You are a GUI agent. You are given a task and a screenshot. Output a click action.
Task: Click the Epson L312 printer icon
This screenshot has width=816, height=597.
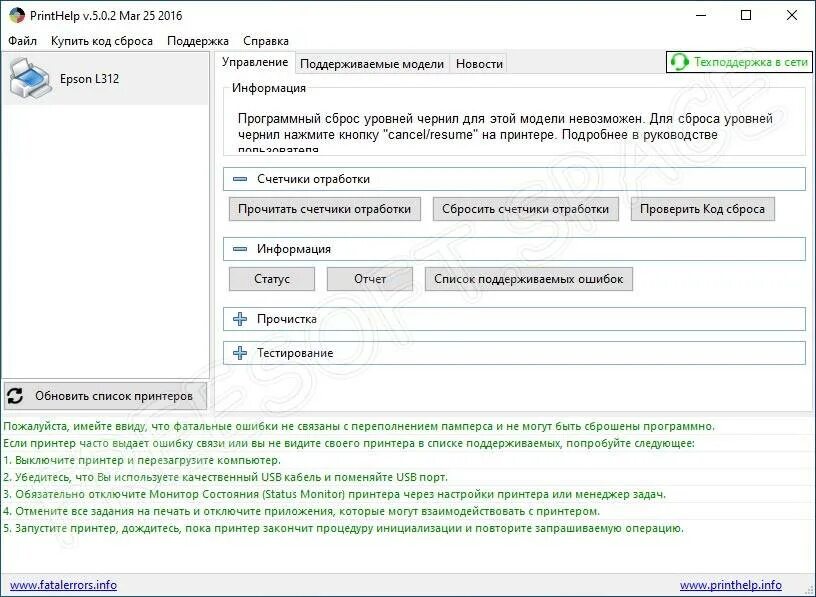pyautogui.click(x=30, y=77)
